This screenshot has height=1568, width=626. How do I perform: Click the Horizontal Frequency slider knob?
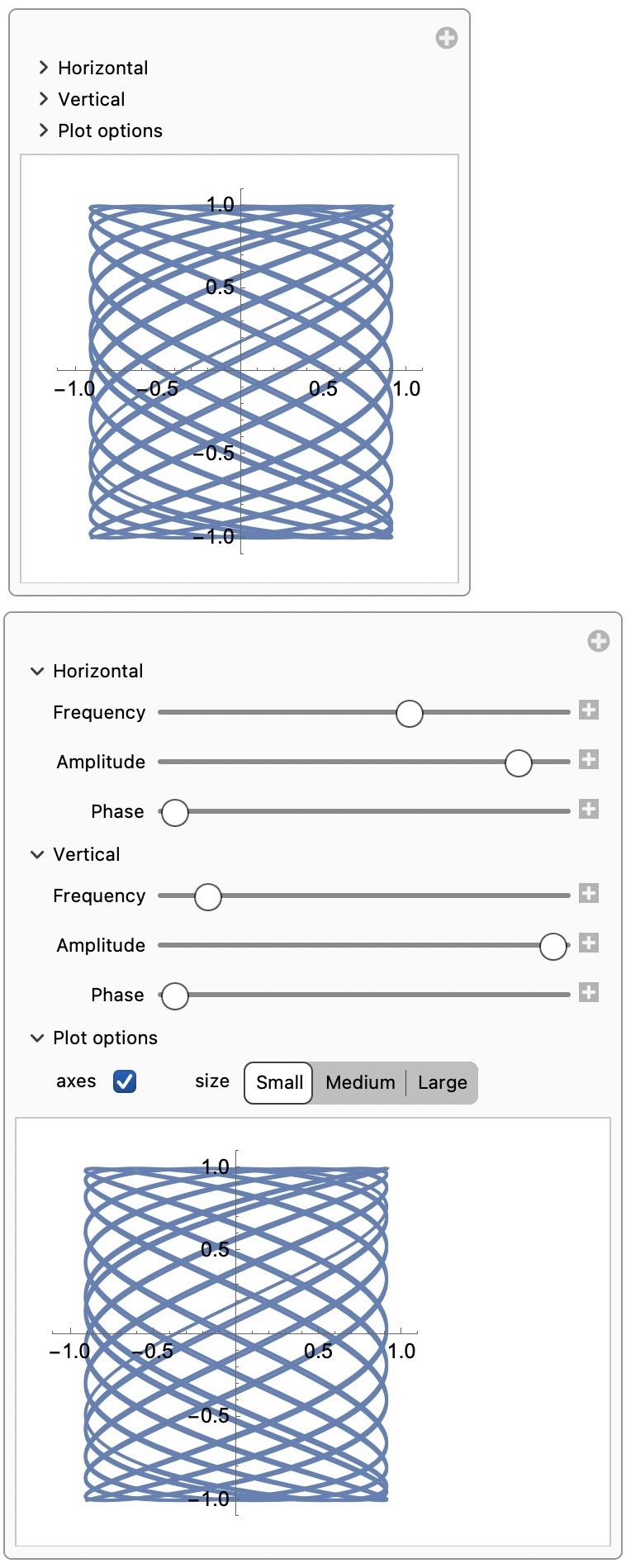tap(410, 713)
